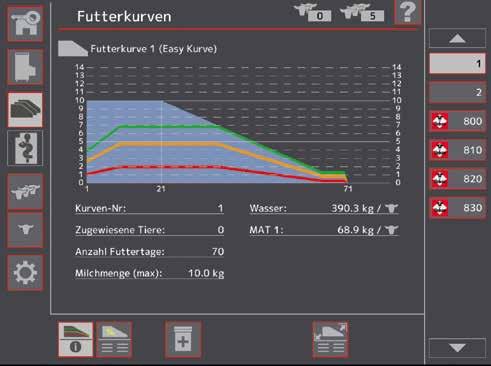Viewport: 491px width, 366px height.
Task: Select the feed curves icon in sidebar
Action: (25, 110)
